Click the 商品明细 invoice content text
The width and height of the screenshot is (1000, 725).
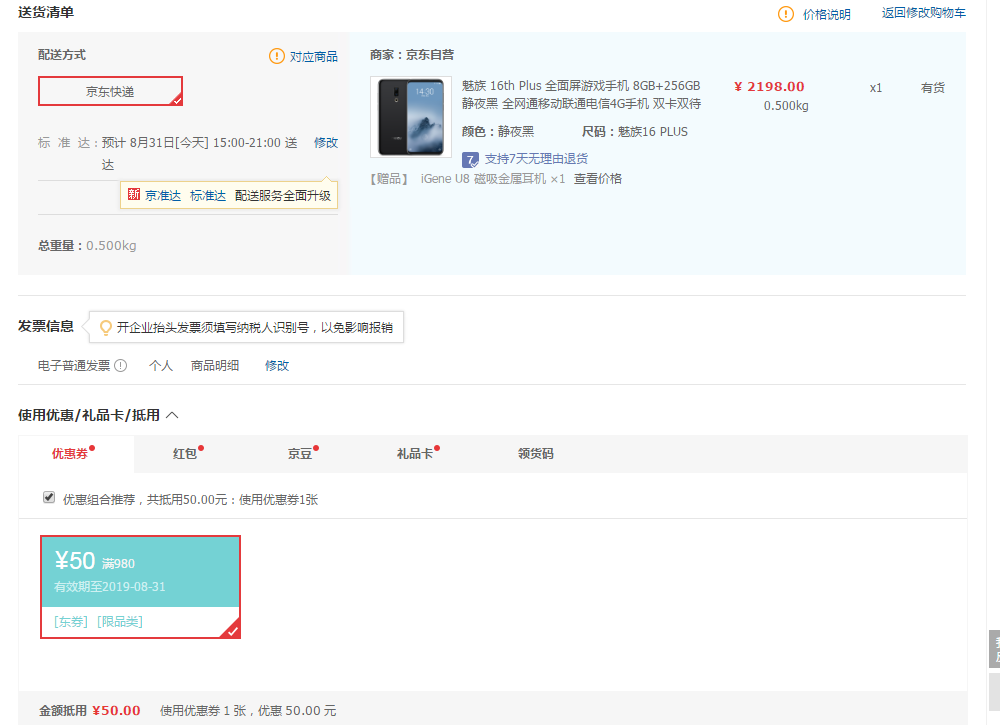tap(215, 365)
